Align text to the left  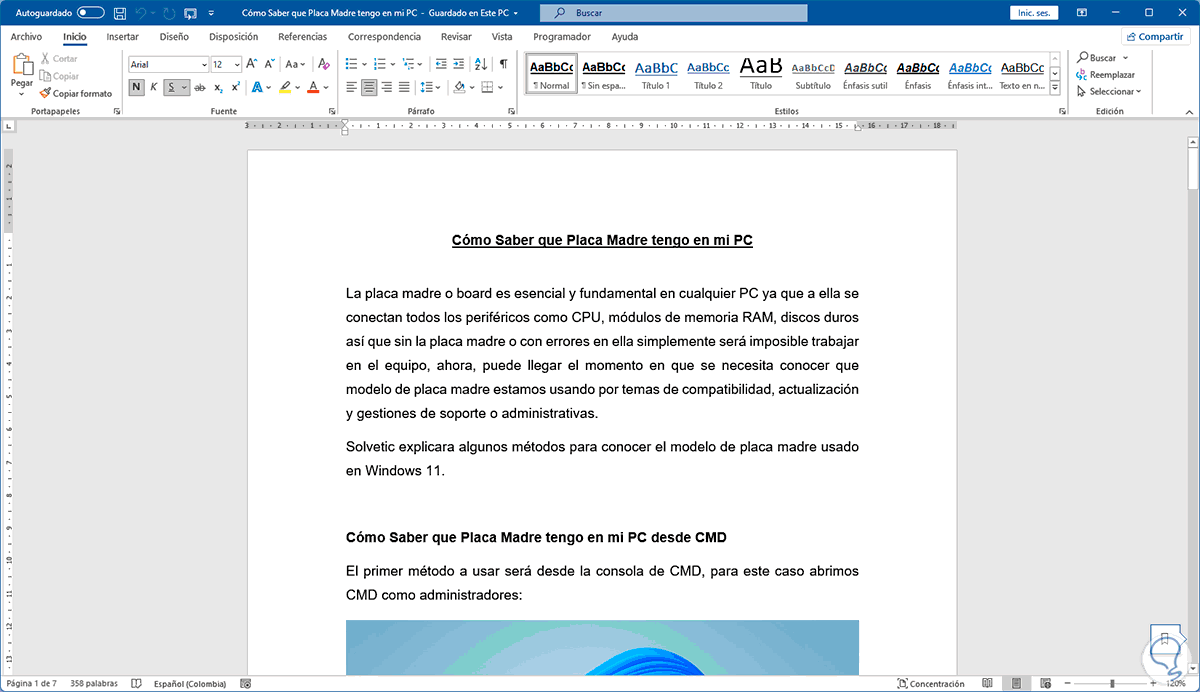coord(352,88)
